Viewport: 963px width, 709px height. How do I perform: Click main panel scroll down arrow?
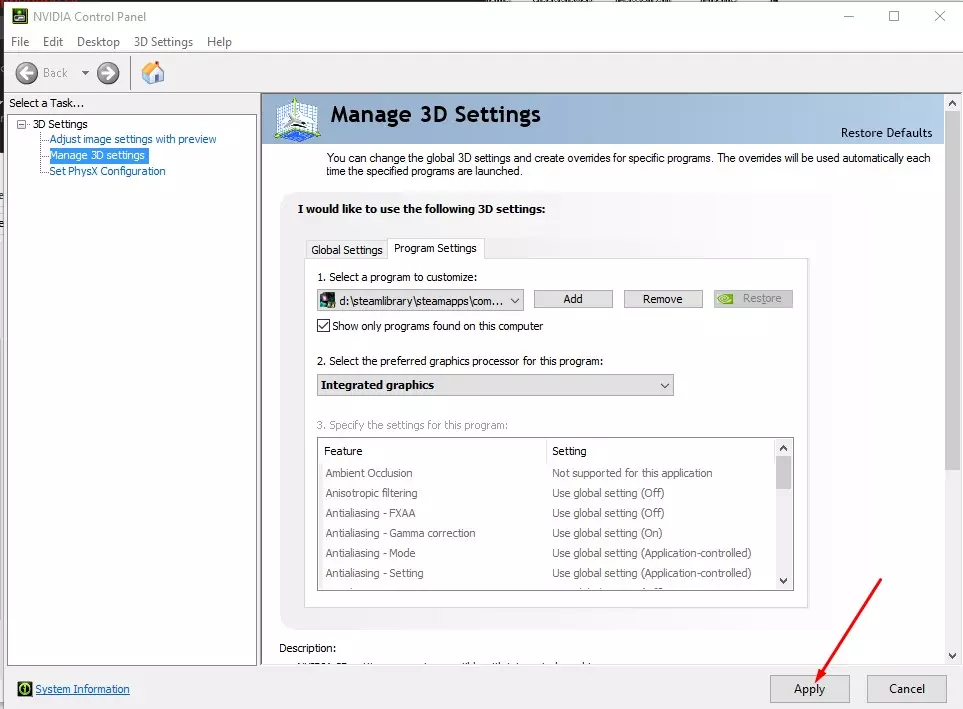(952, 656)
